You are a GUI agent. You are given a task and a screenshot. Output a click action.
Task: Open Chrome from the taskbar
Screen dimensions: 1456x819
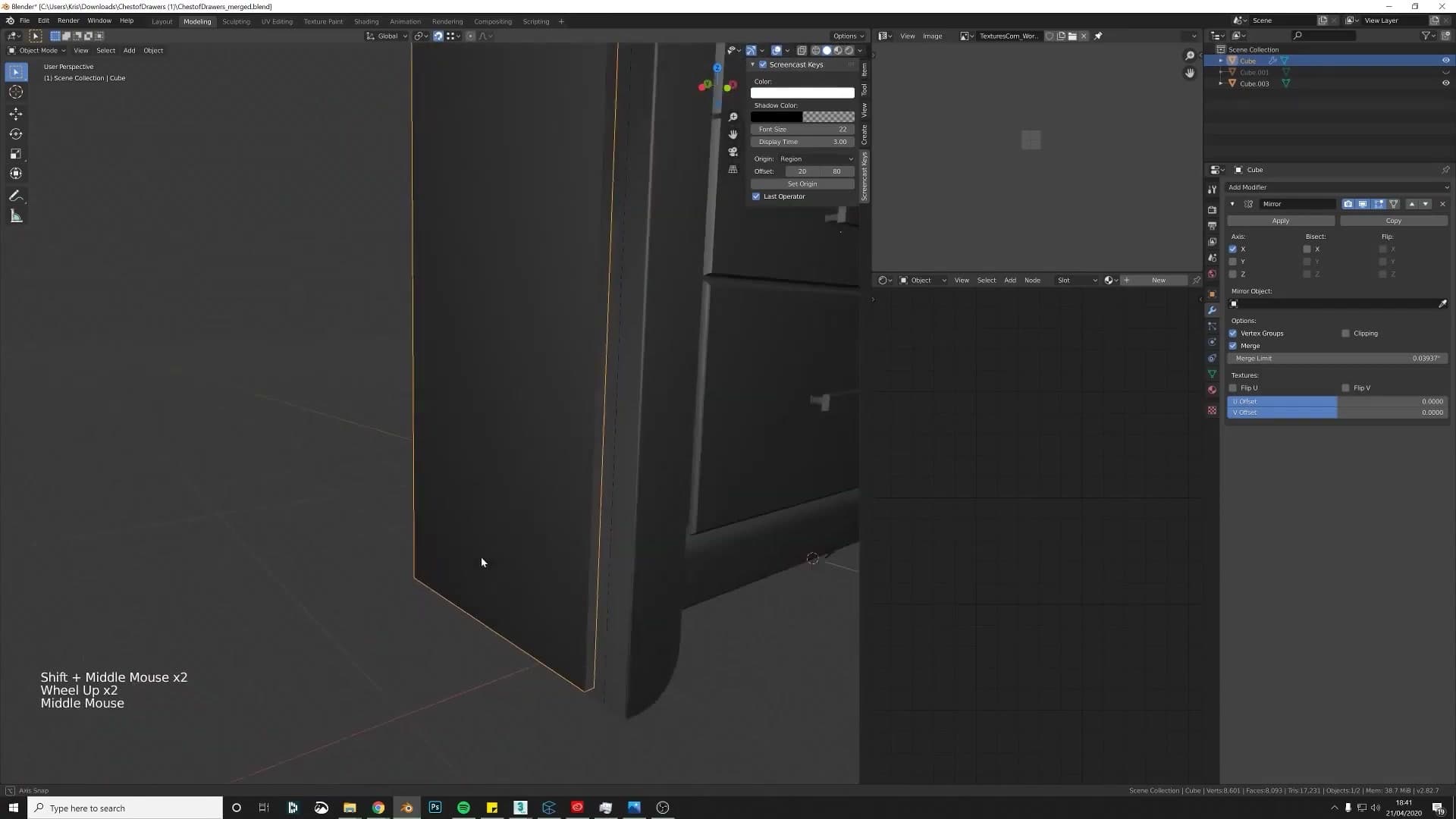point(378,808)
